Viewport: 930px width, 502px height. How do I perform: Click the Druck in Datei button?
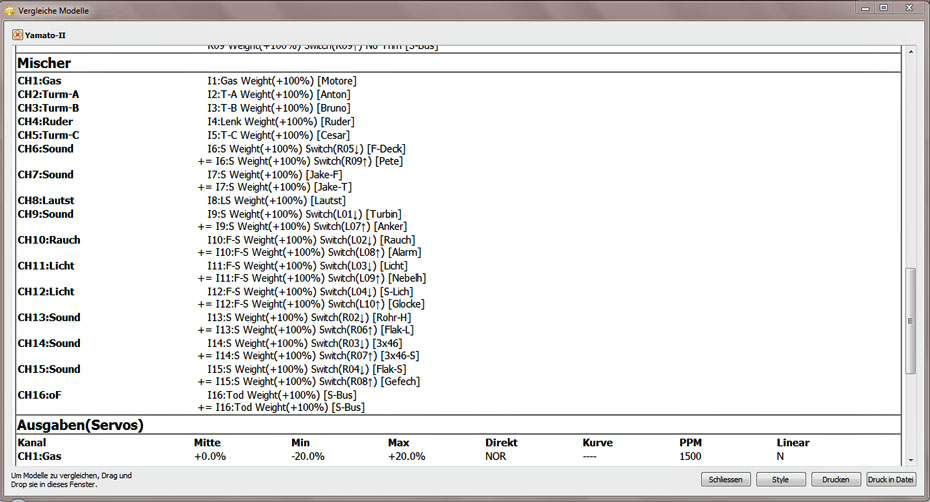click(x=890, y=480)
